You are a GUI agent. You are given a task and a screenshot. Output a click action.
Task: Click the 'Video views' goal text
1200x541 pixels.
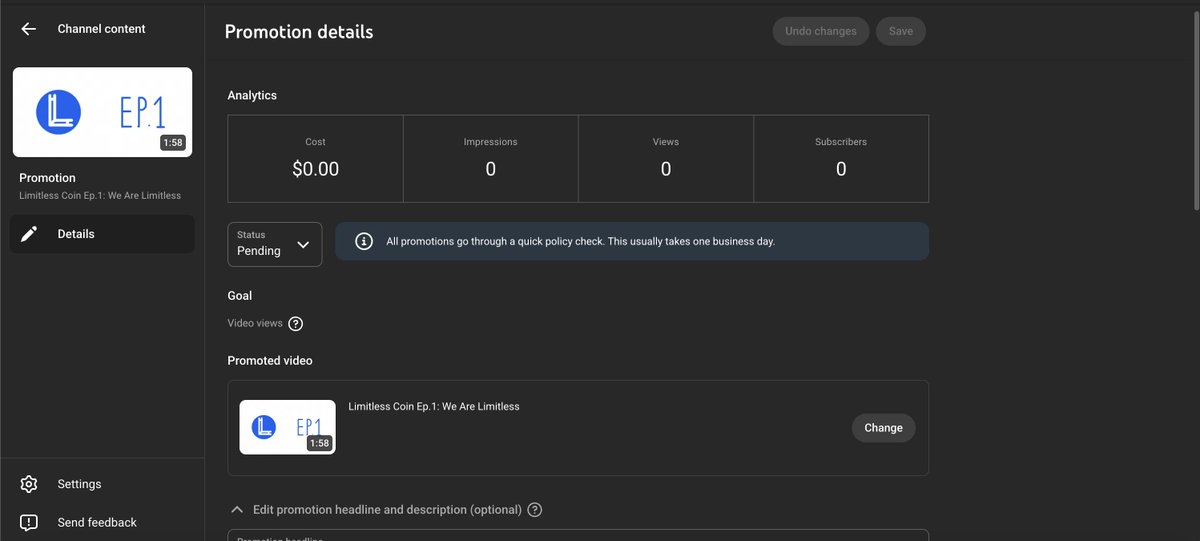(x=255, y=324)
